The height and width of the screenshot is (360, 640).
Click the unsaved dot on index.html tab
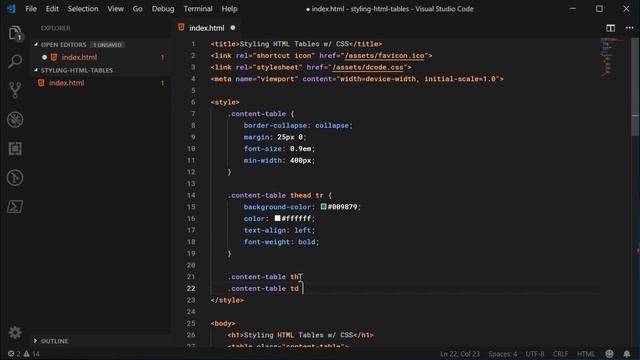click(233, 28)
